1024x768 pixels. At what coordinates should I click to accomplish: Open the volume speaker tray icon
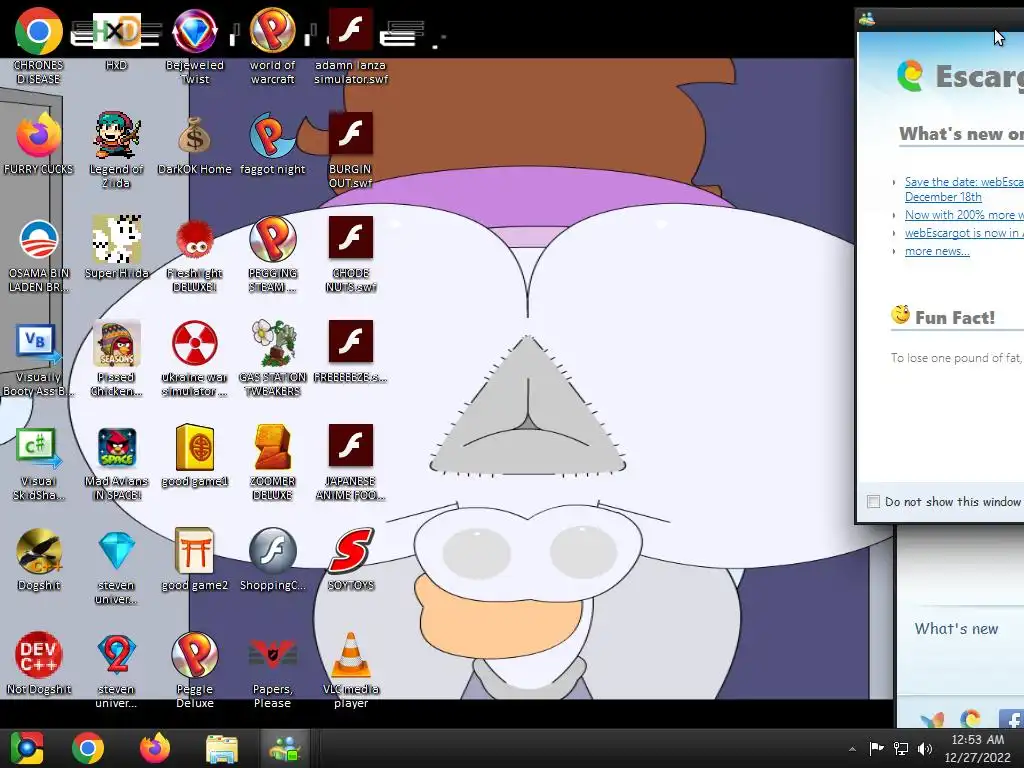pos(925,748)
